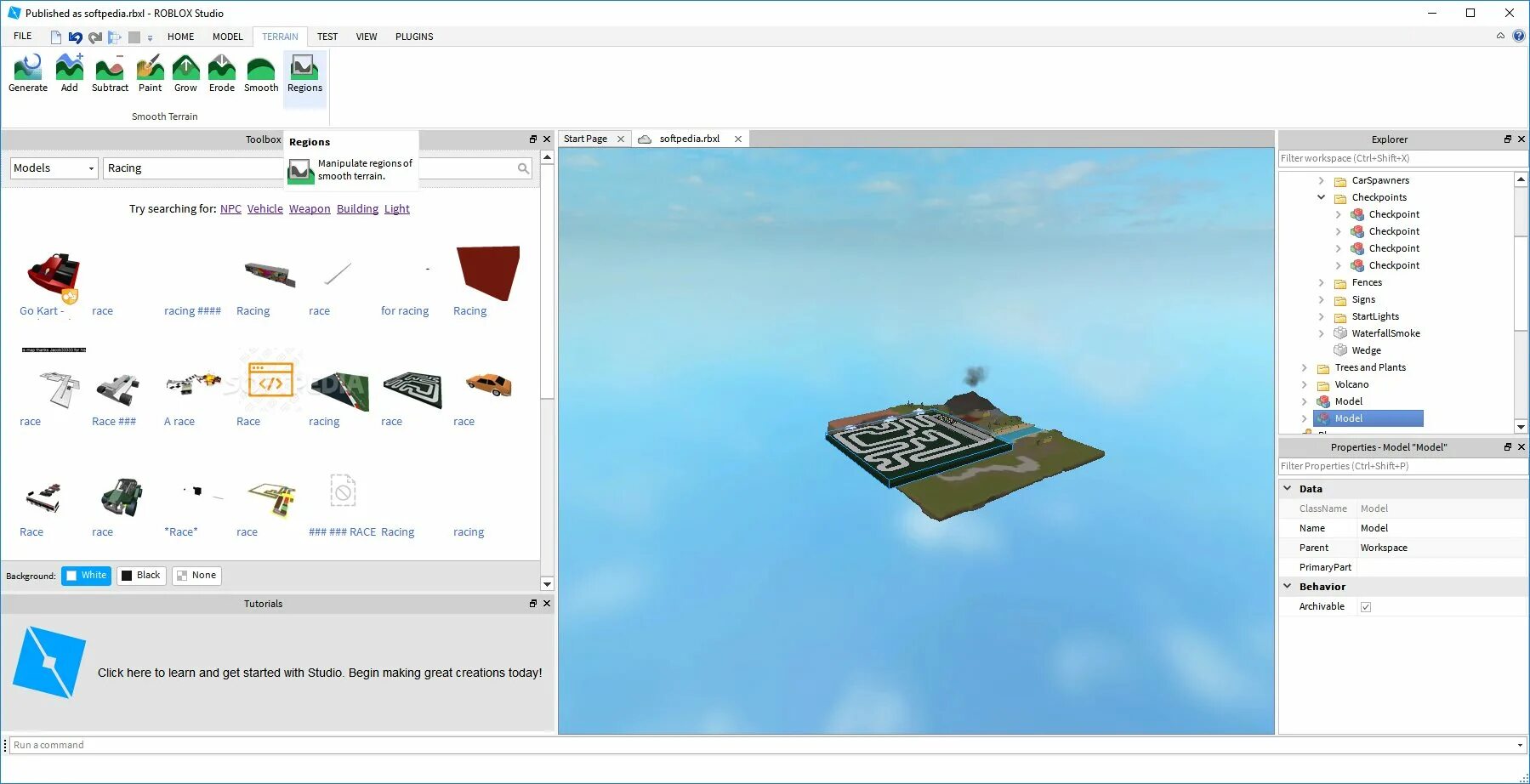Toggle the Archivable checkbox

pos(1366,607)
